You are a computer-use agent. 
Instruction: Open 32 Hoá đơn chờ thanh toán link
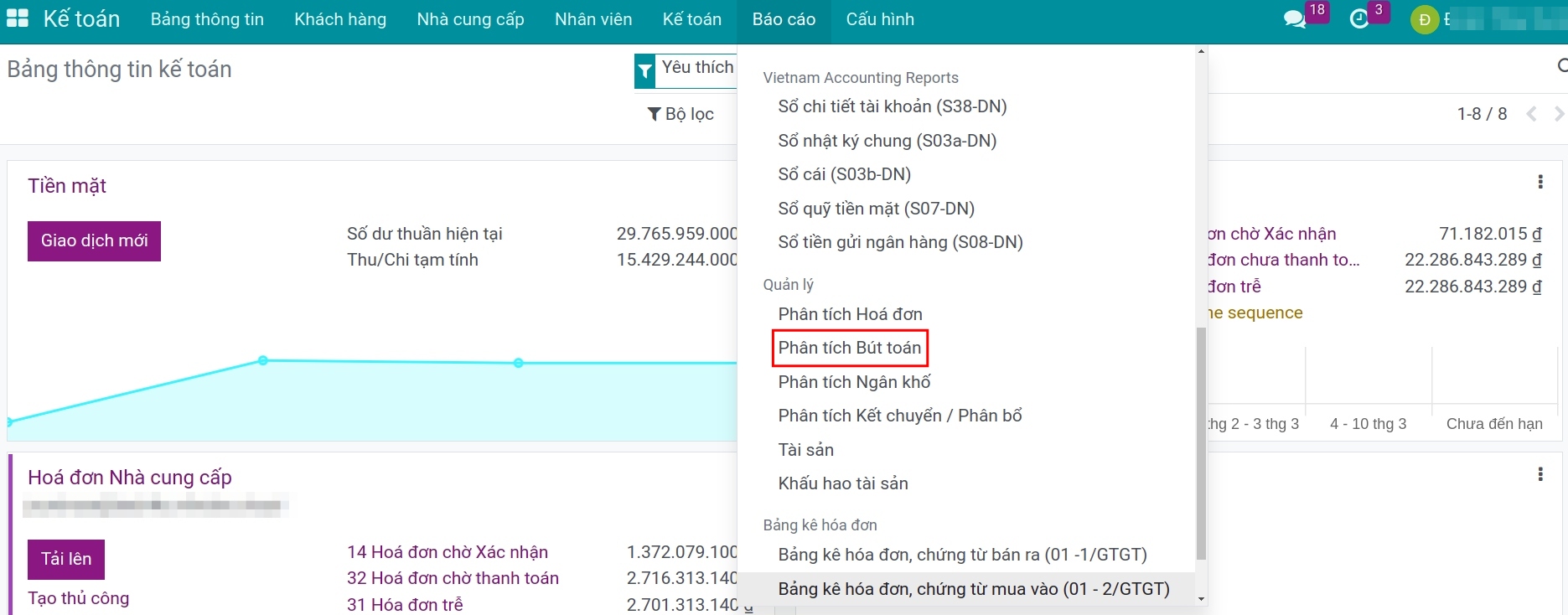point(453,578)
